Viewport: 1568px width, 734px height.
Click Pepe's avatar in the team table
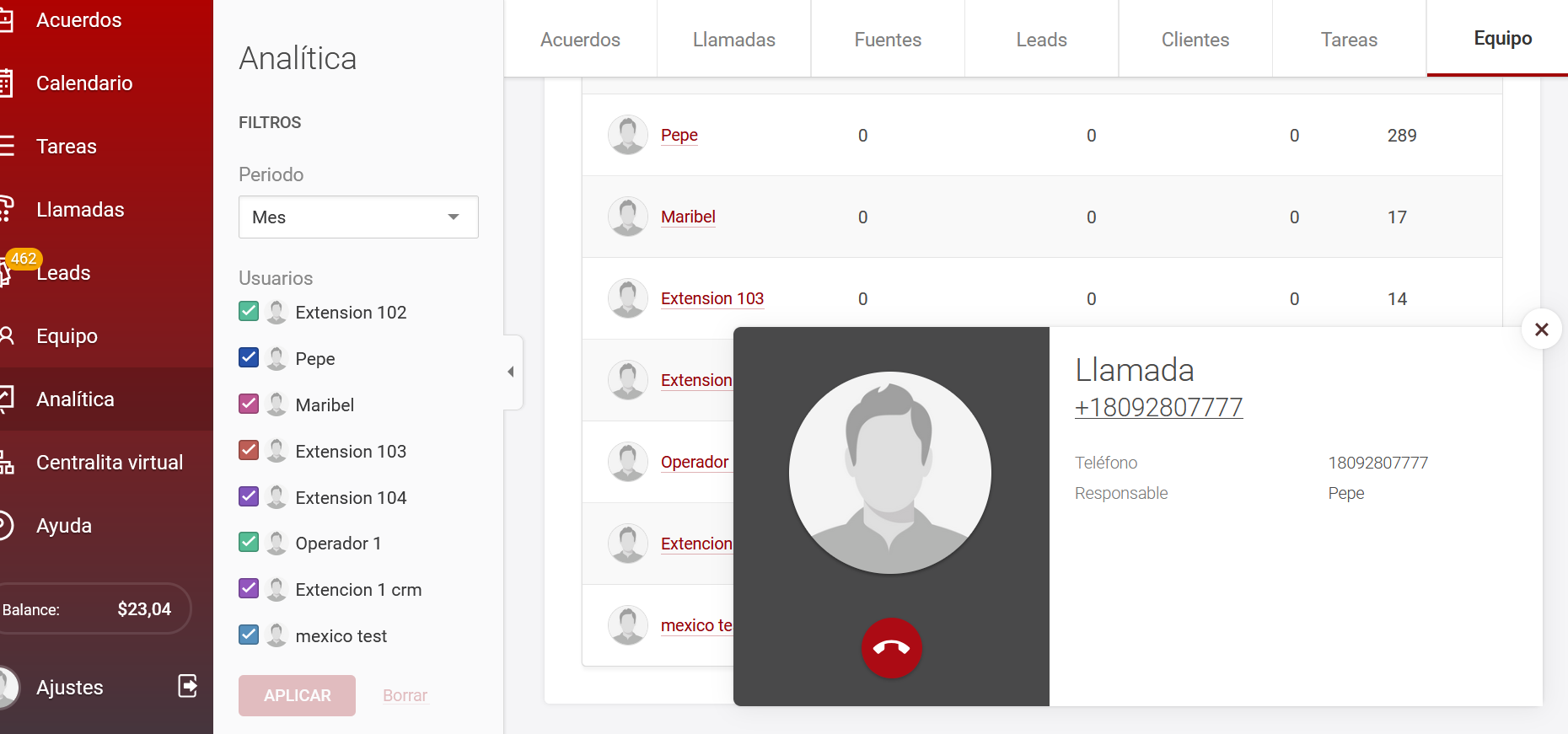(628, 135)
